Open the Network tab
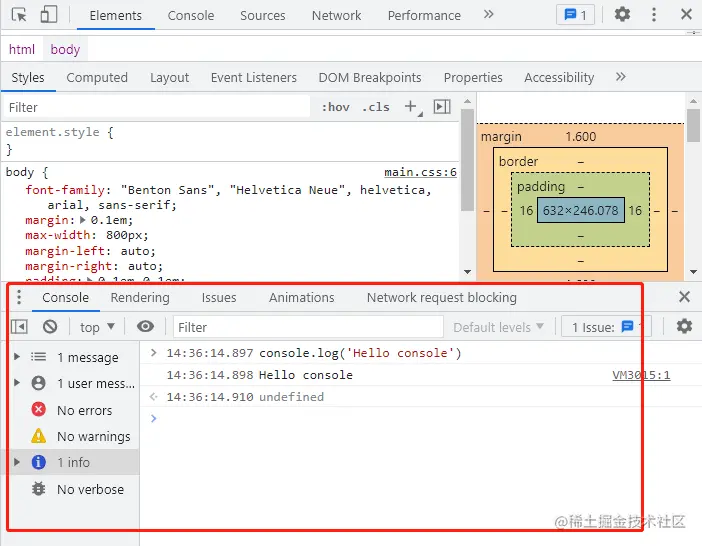This screenshot has width=702, height=546. pyautogui.click(x=336, y=16)
